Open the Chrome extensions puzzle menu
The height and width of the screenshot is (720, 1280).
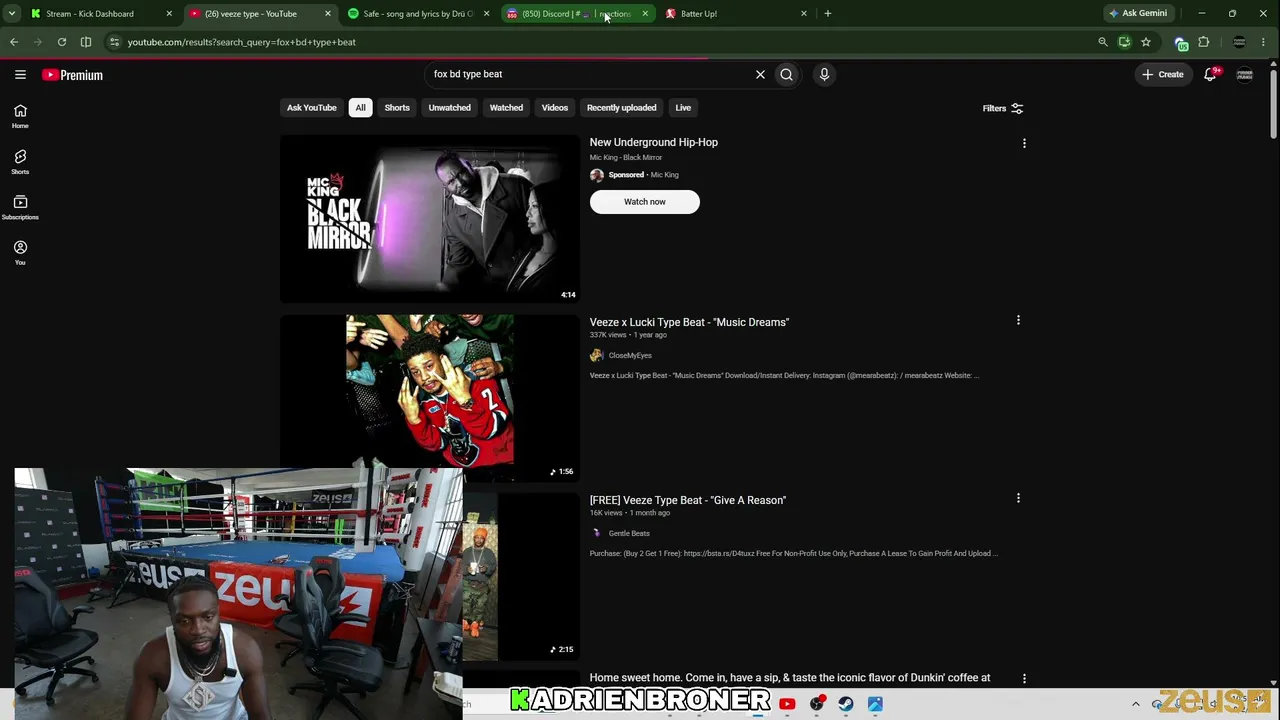[1204, 42]
